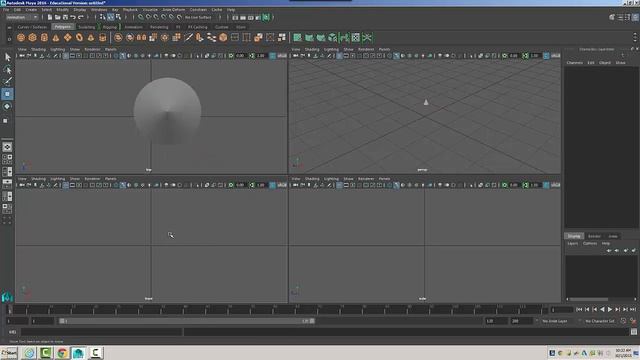
Task: Click the Multi-Cut knife shelf icon
Action: pyautogui.click(x=188, y=38)
